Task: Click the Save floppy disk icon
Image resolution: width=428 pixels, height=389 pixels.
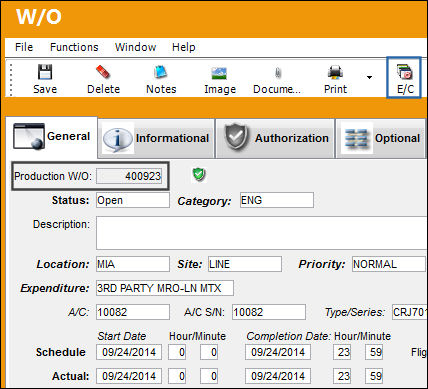Action: 45,71
